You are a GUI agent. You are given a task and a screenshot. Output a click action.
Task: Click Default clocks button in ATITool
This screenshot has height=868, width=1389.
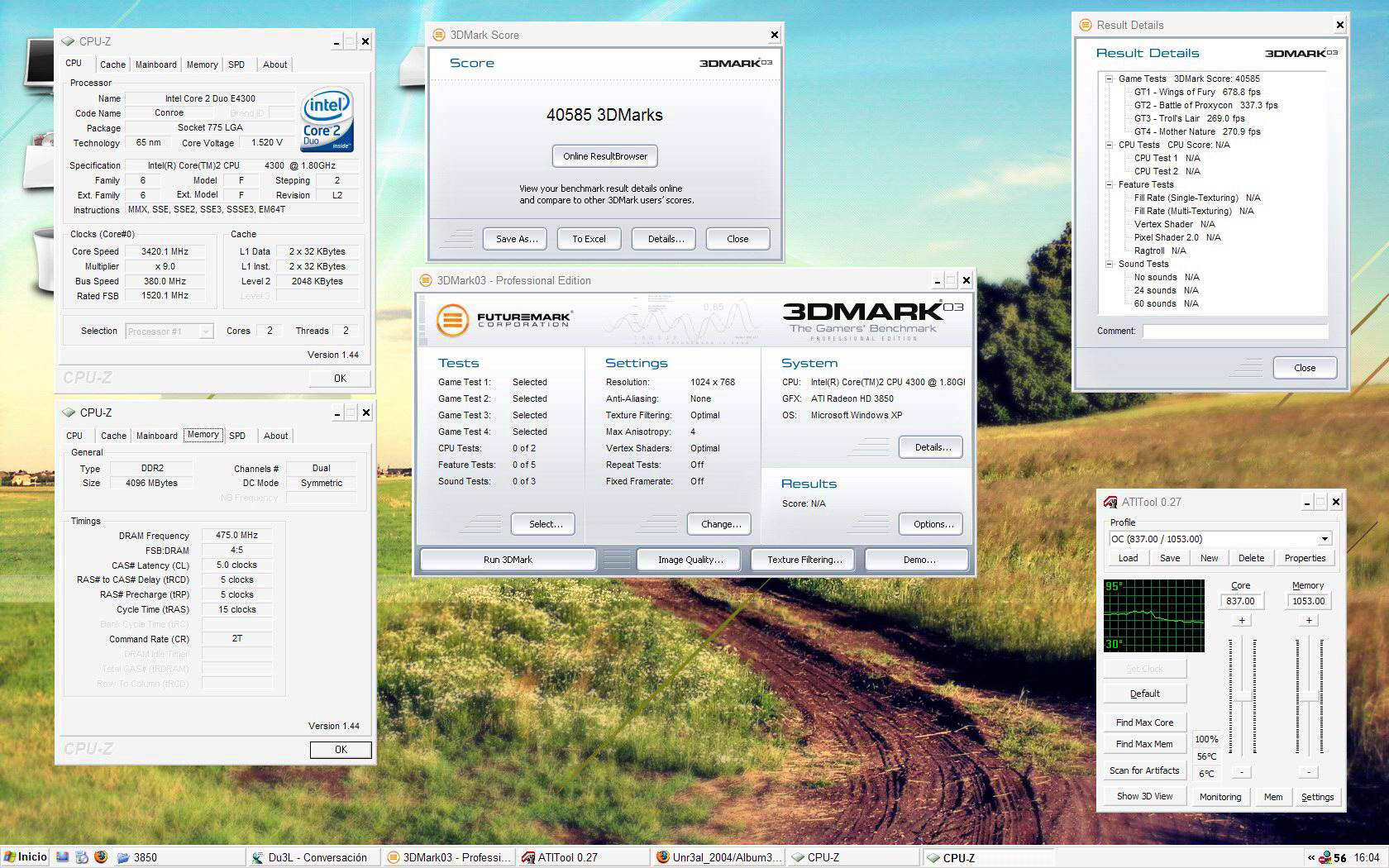click(x=1144, y=694)
